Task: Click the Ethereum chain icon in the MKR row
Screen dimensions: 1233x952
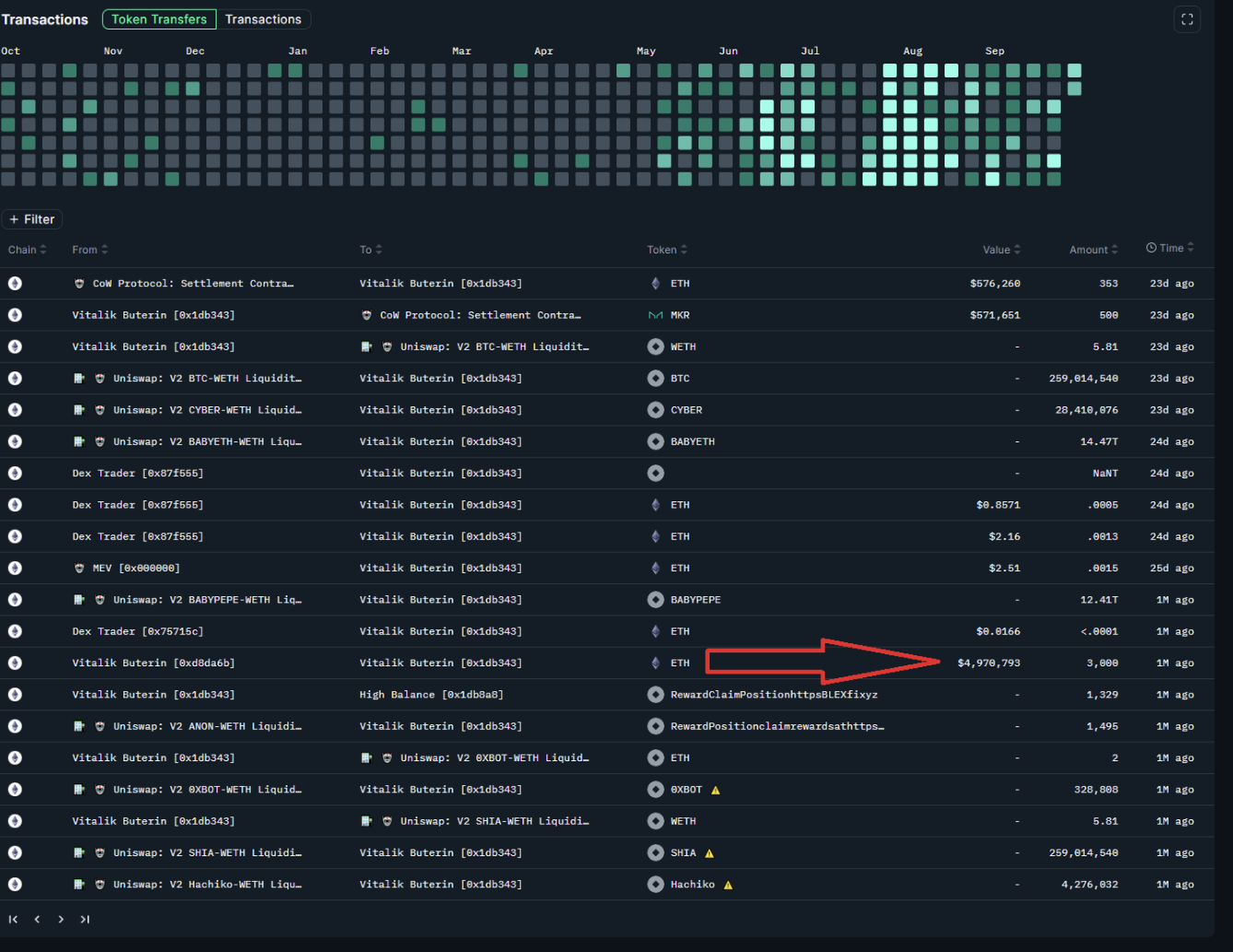Action: click(x=15, y=315)
